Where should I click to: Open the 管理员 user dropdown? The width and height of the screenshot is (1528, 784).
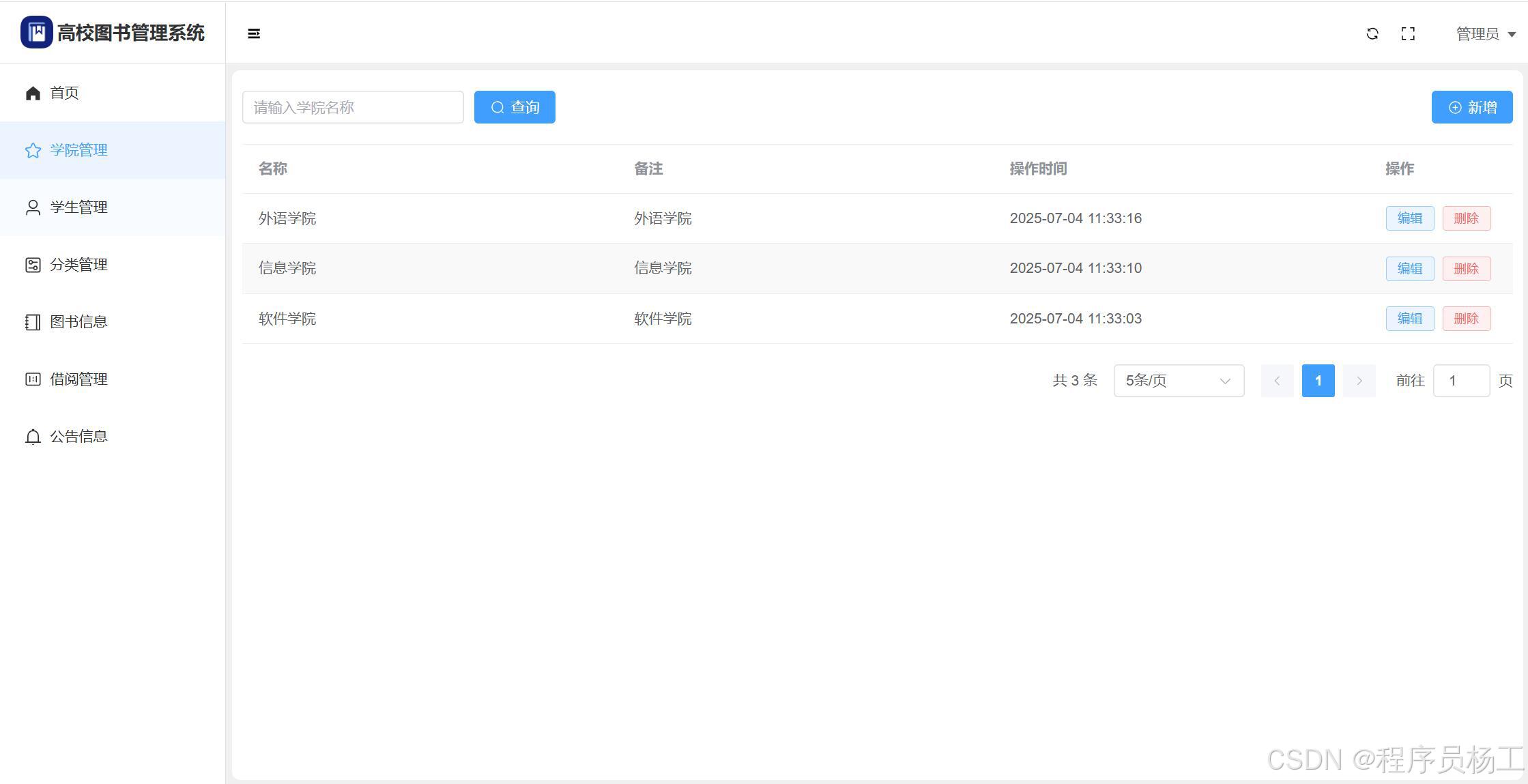click(x=1485, y=33)
